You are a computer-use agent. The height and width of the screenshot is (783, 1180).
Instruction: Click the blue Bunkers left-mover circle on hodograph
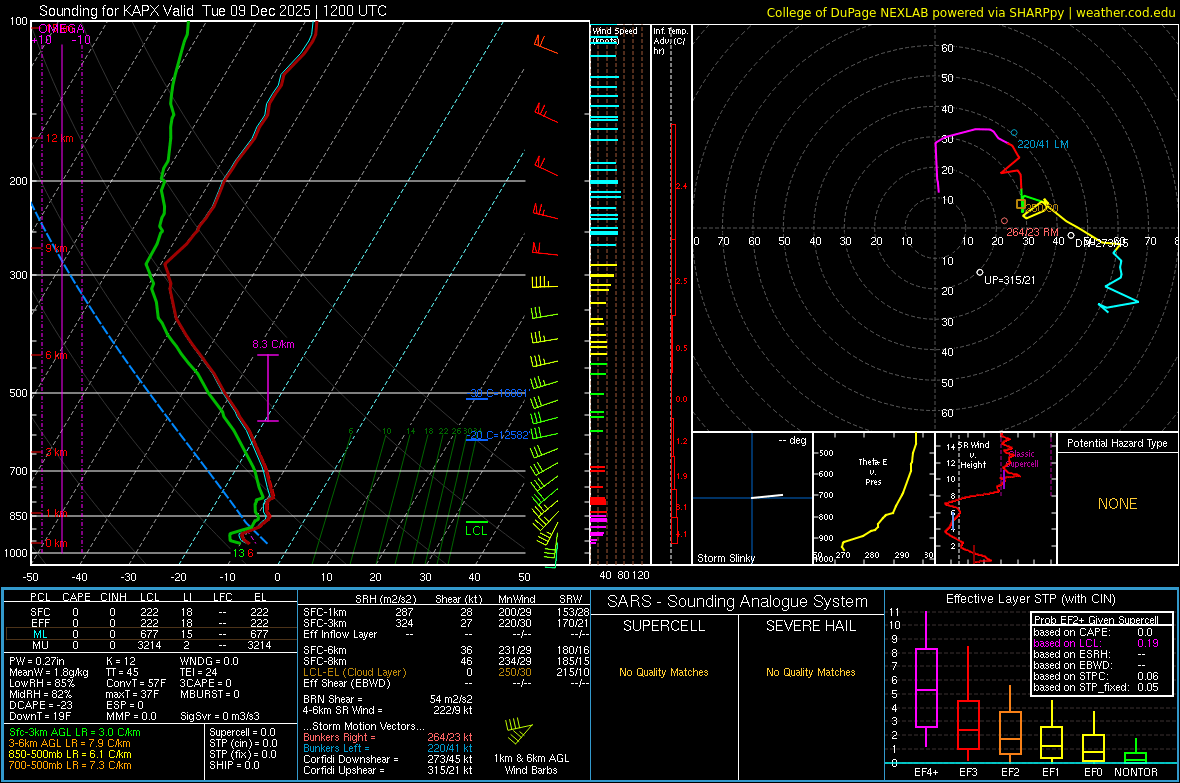pos(1014,133)
